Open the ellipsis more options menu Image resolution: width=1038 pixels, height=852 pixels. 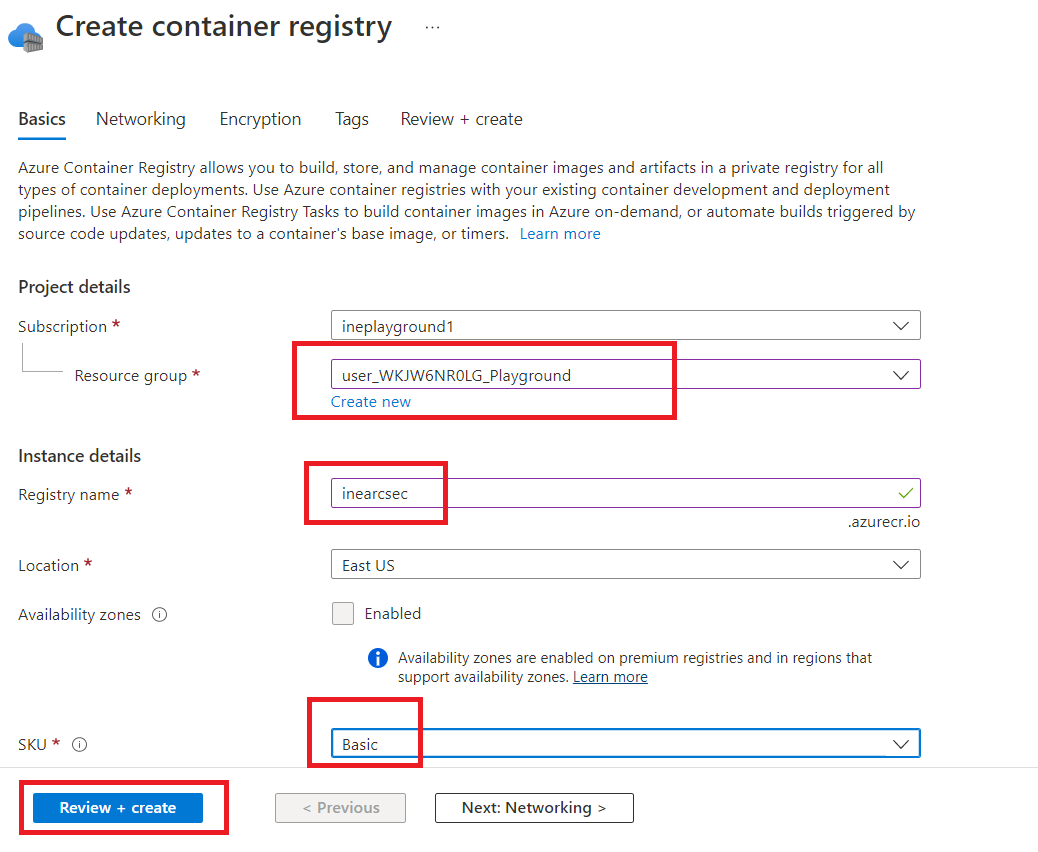(432, 28)
